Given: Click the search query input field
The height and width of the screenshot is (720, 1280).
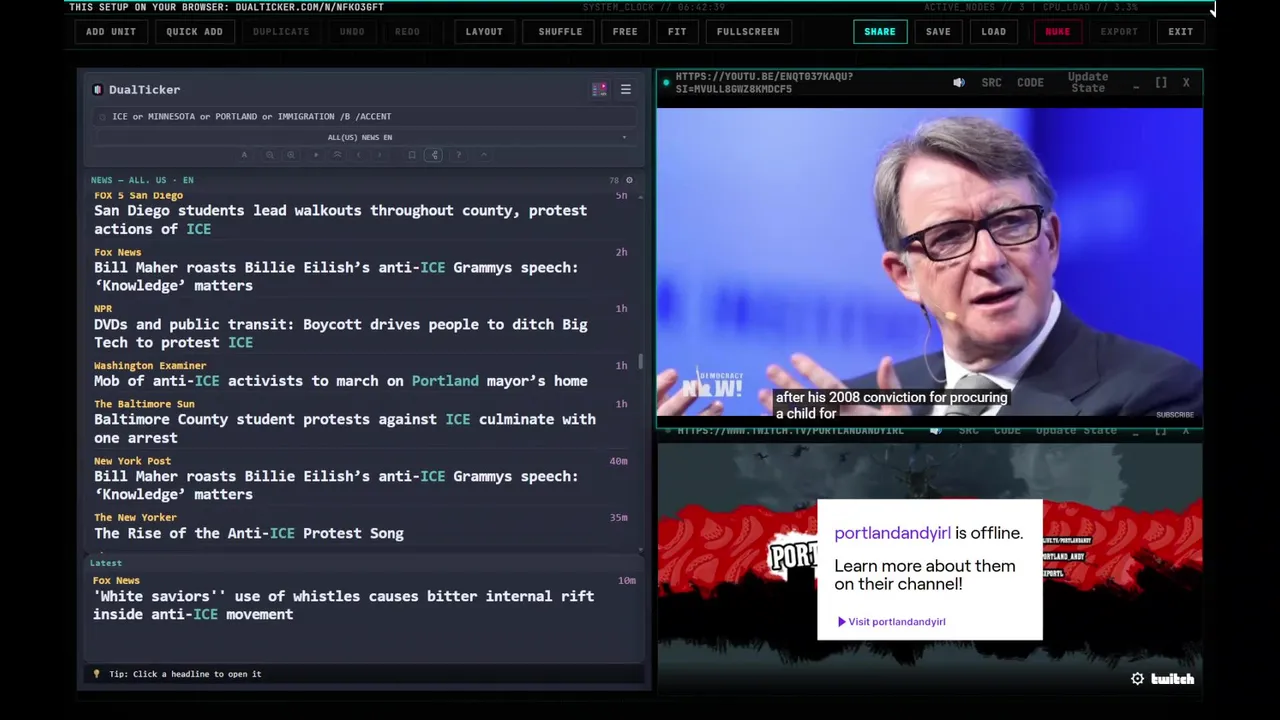Looking at the screenshot, I should tap(365, 117).
